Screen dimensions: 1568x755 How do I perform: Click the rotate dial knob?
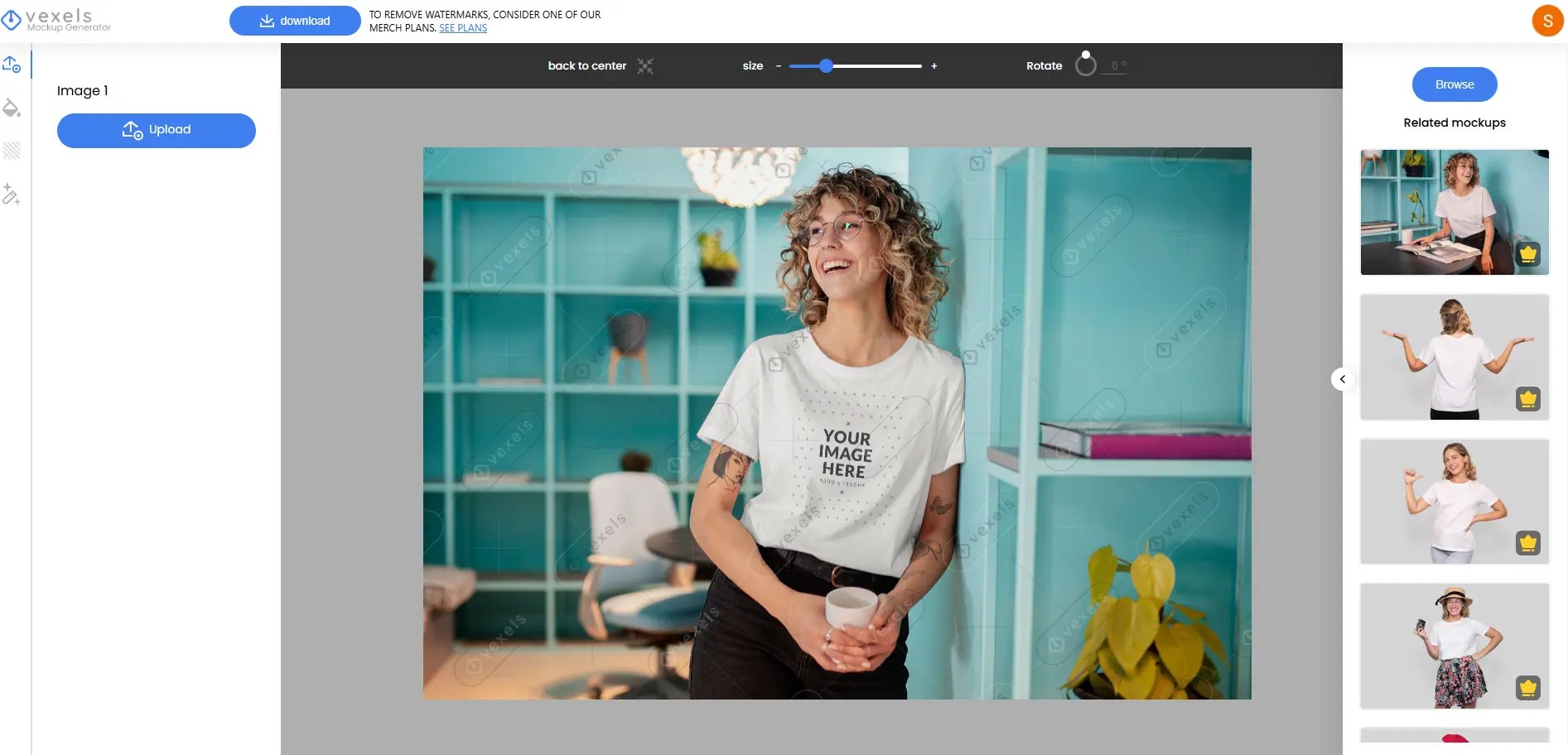pyautogui.click(x=1085, y=64)
